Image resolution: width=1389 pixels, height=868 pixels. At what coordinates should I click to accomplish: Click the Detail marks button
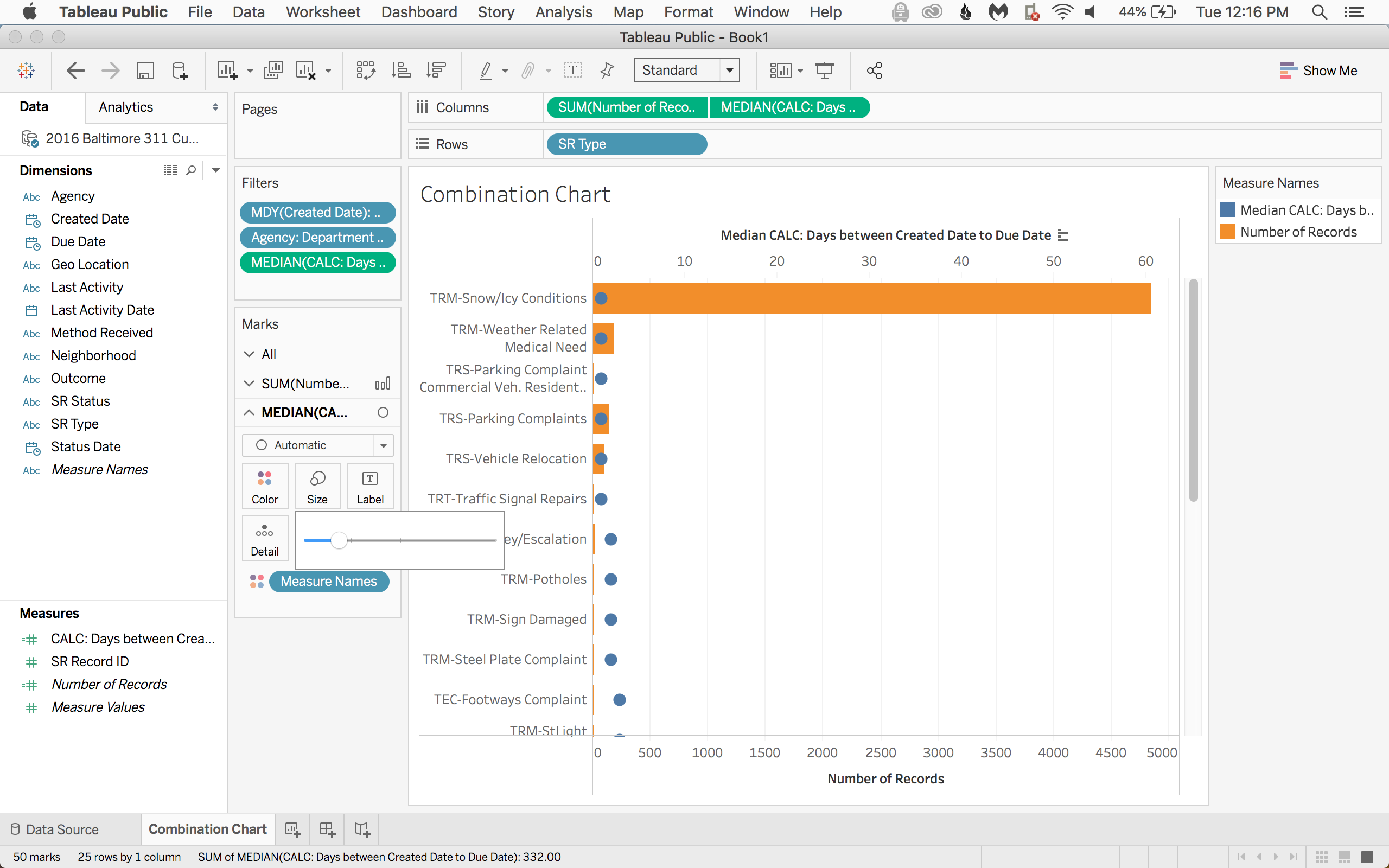point(265,539)
